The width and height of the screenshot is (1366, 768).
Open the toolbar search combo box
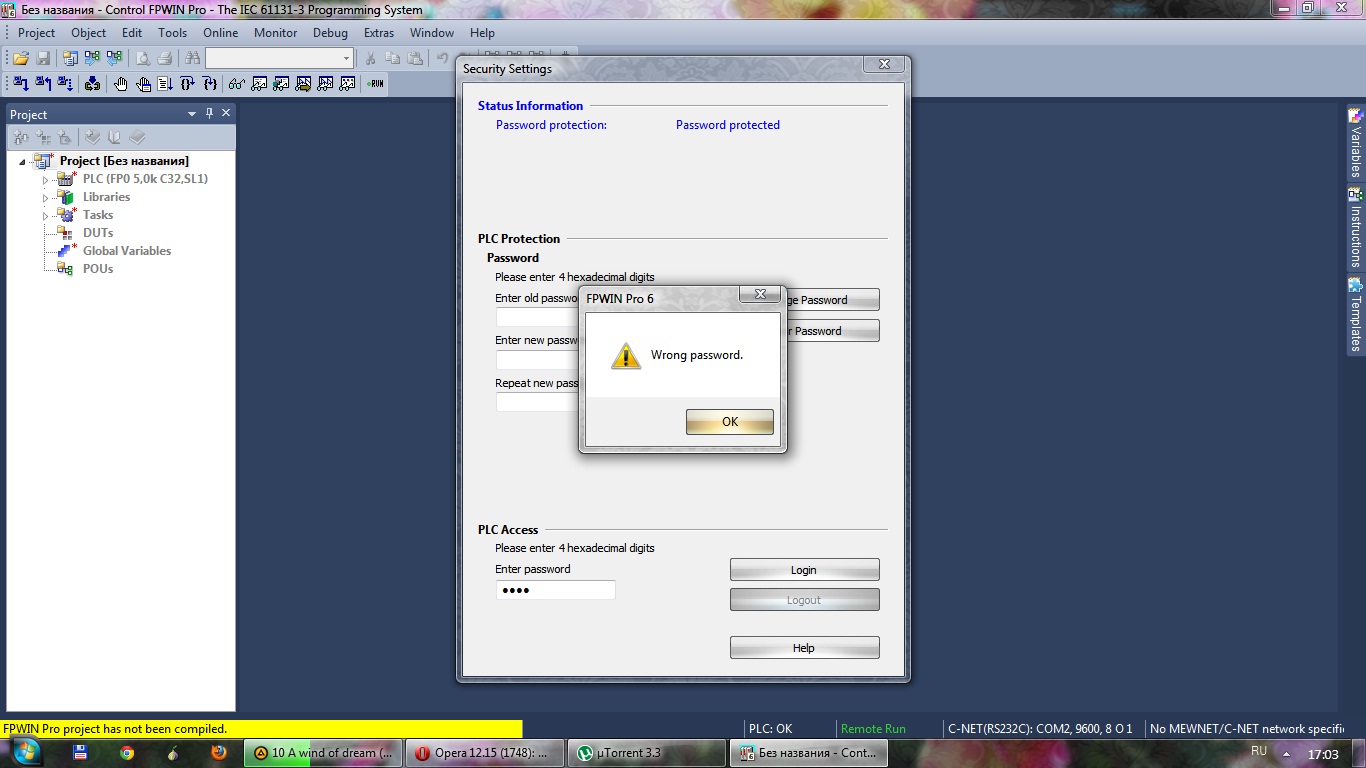pyautogui.click(x=279, y=59)
